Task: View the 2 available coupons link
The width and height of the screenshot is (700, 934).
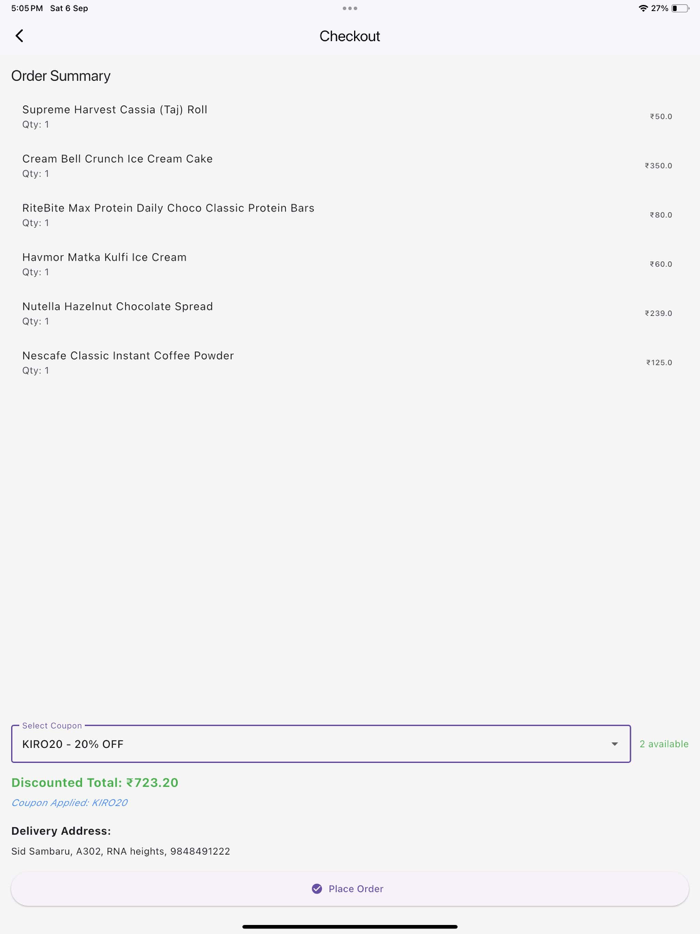Action: click(x=663, y=744)
